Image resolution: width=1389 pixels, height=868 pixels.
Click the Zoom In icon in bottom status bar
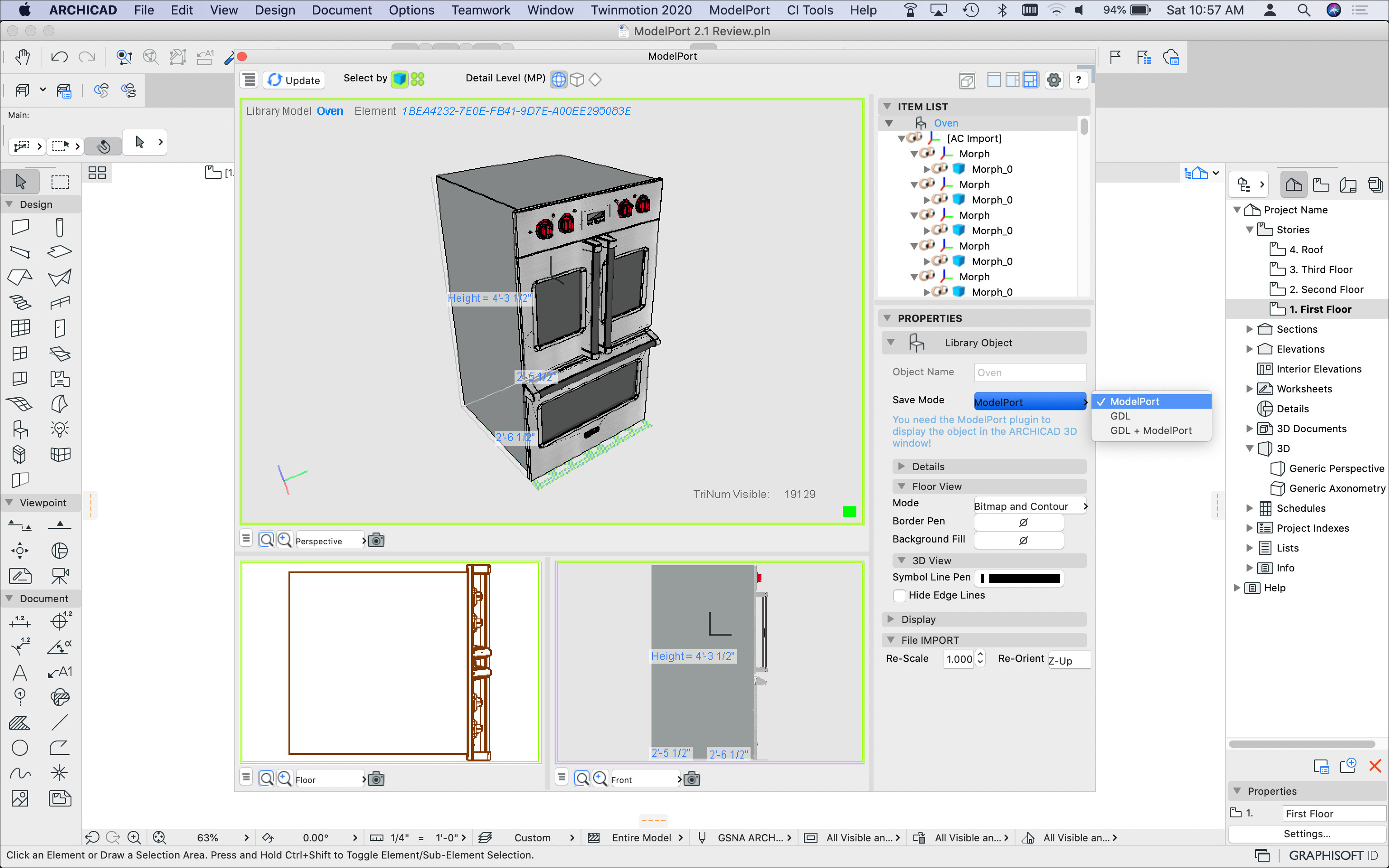point(134,838)
